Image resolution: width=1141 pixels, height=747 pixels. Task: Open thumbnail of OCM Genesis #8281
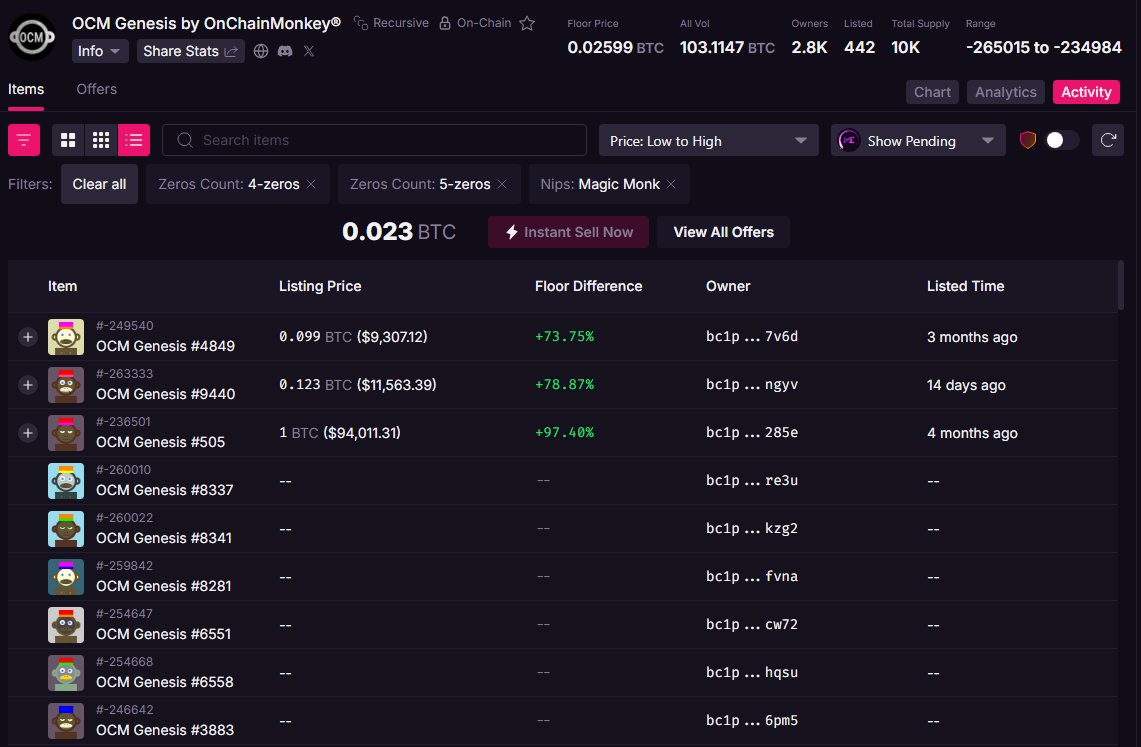[x=66, y=577]
